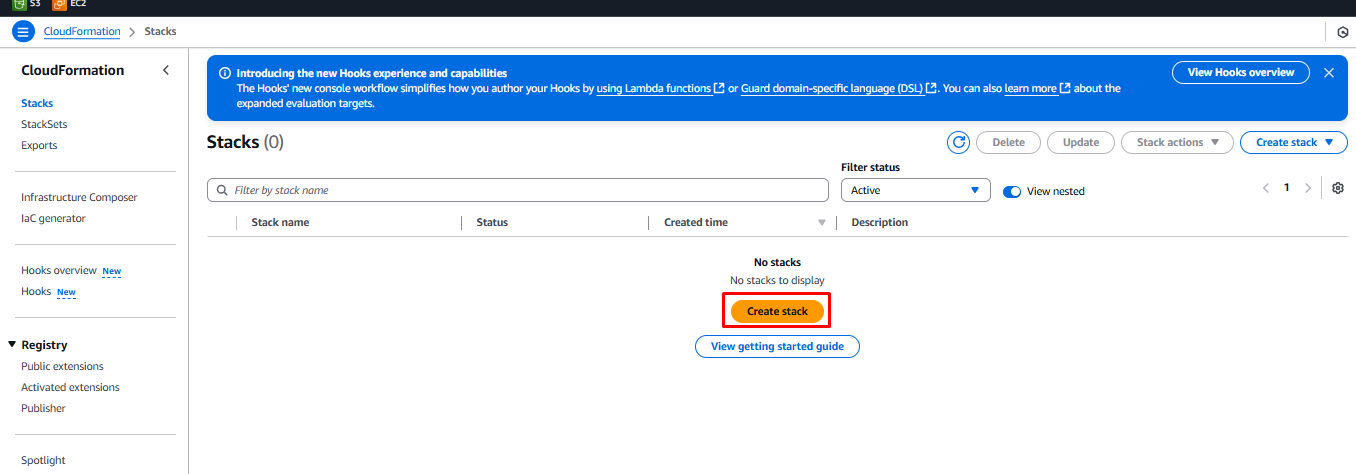Open table preferences gear icon

(x=1338, y=188)
